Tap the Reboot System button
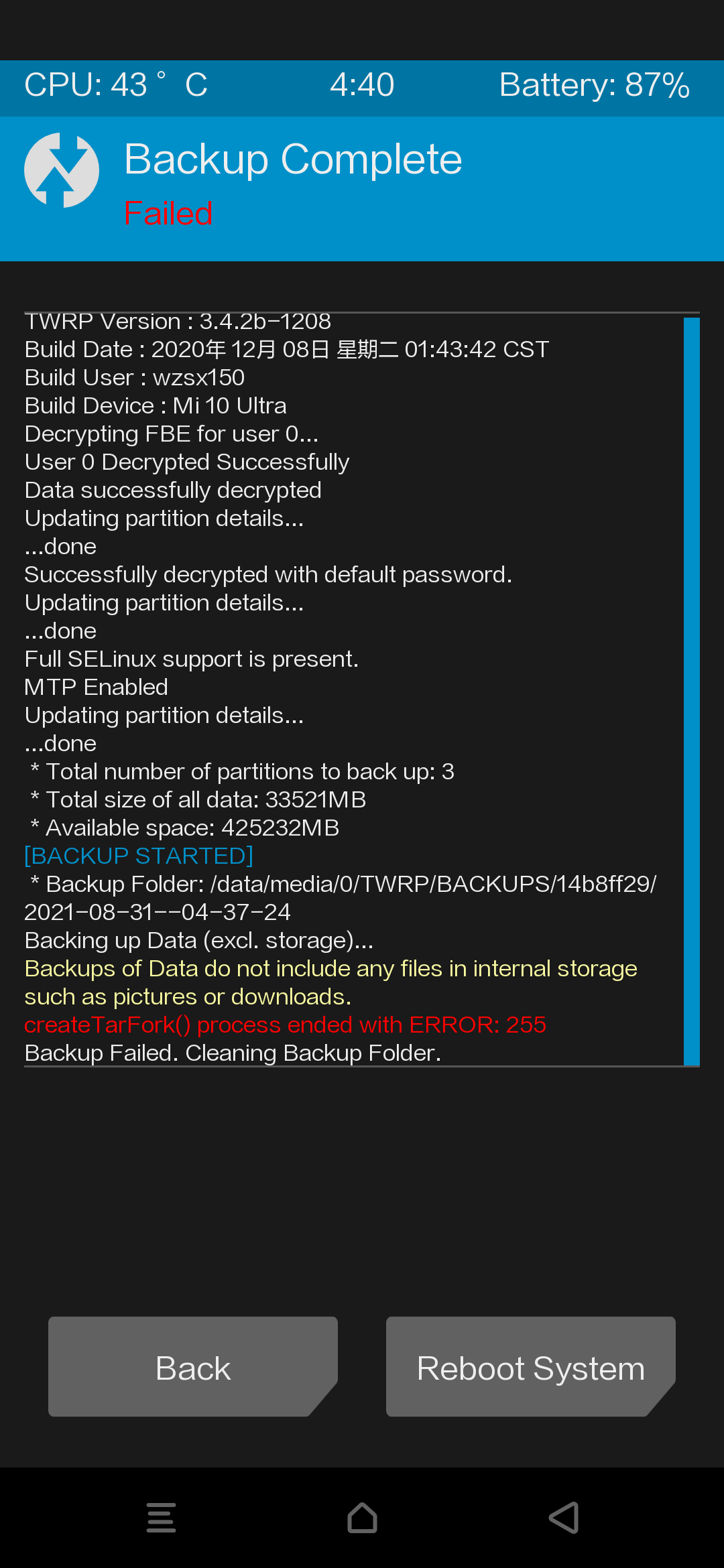724x1568 pixels. click(x=530, y=1368)
